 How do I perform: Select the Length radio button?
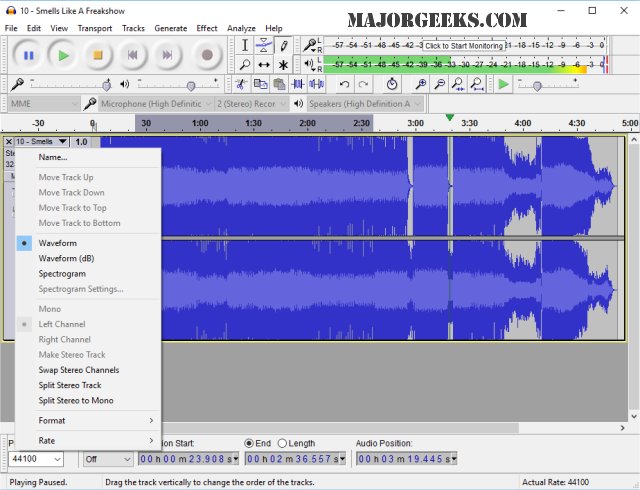tap(282, 443)
